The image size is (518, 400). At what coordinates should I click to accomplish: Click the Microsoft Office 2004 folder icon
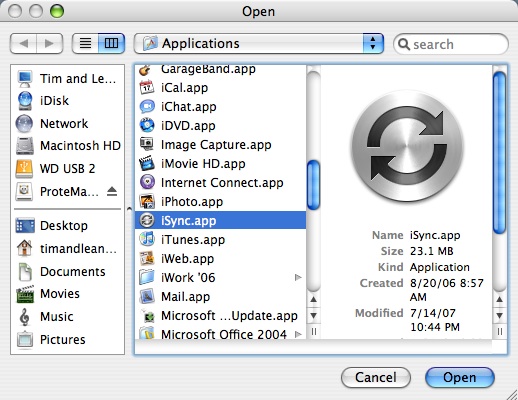click(146, 333)
